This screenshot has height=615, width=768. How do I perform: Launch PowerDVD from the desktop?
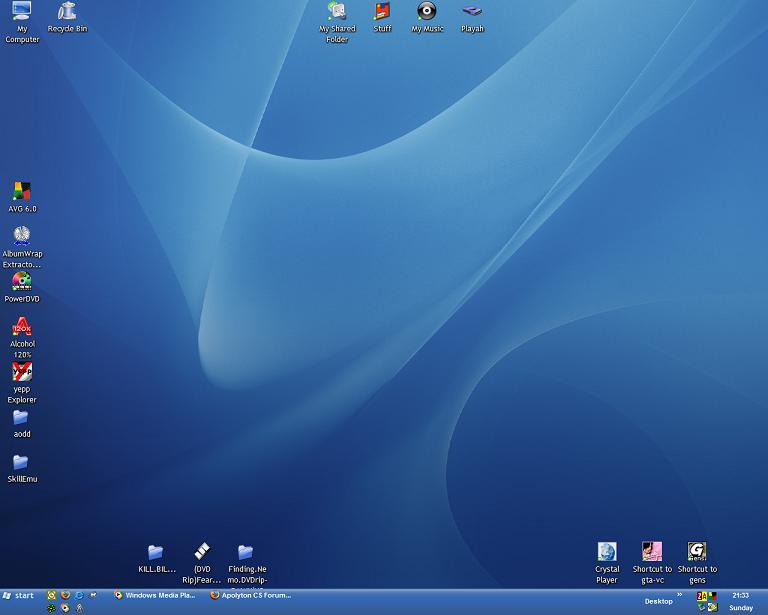click(x=22, y=282)
